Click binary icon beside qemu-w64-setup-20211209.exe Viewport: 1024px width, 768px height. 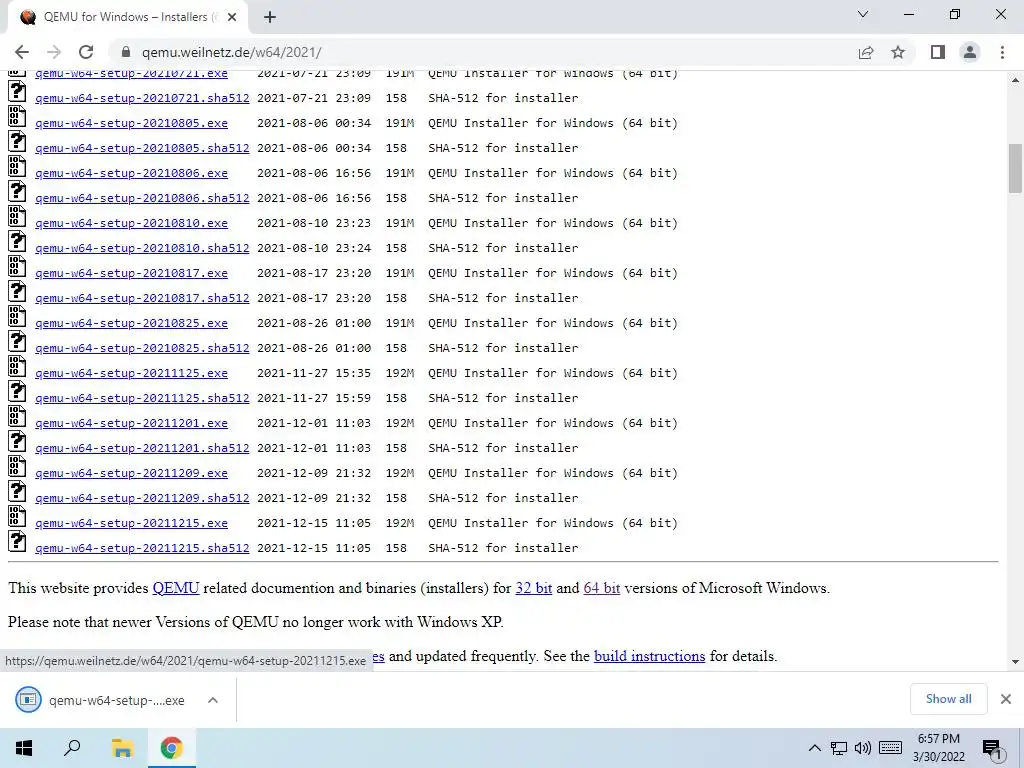pos(18,466)
